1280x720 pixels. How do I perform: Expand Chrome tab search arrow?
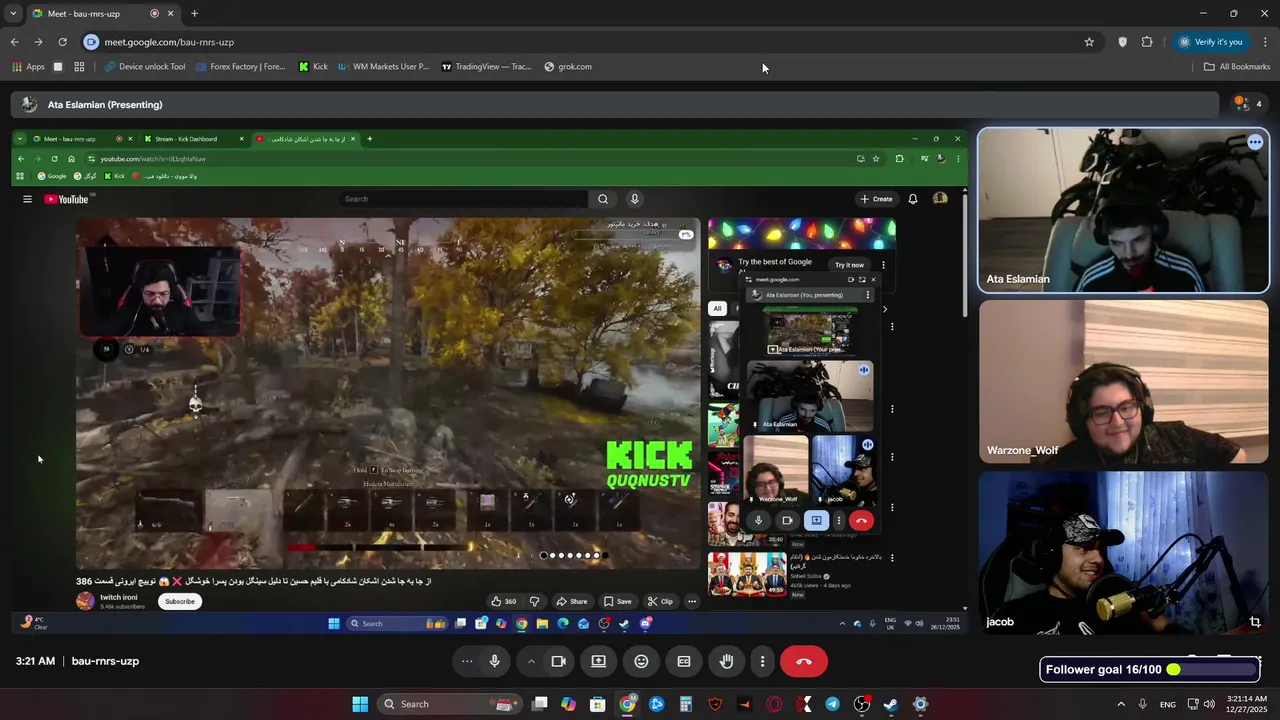click(x=11, y=14)
